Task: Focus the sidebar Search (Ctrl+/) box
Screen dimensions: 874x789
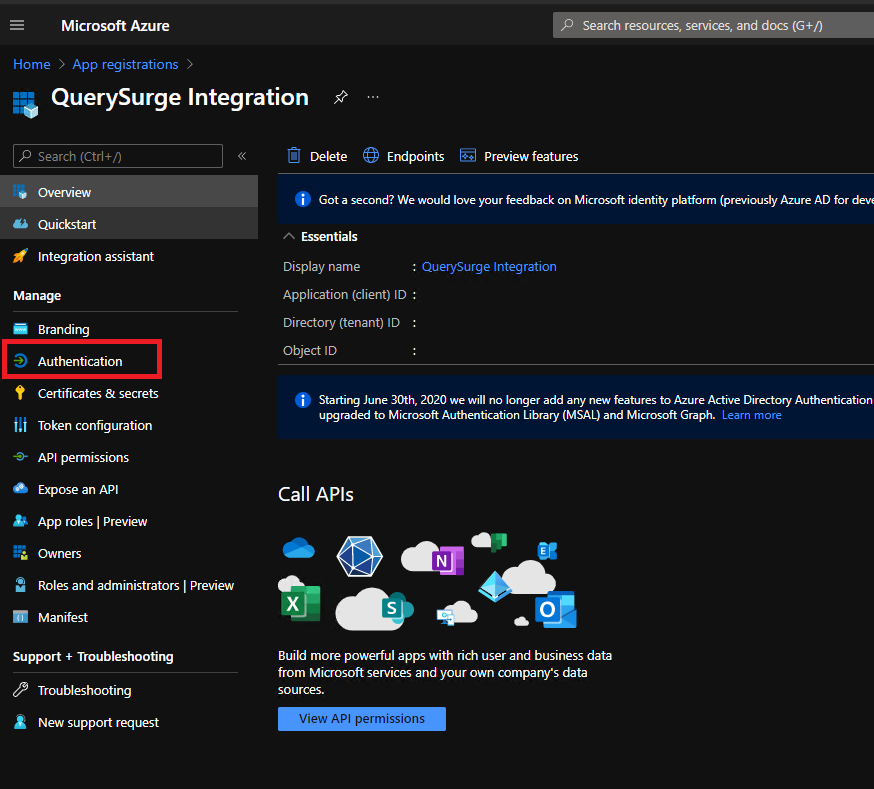Action: tap(118, 156)
